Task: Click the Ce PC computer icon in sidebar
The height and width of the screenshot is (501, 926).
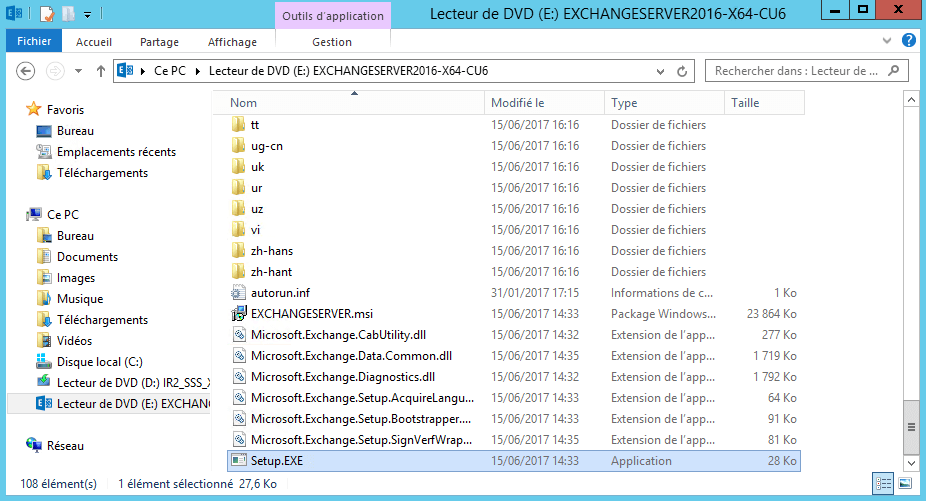Action: click(x=34, y=214)
